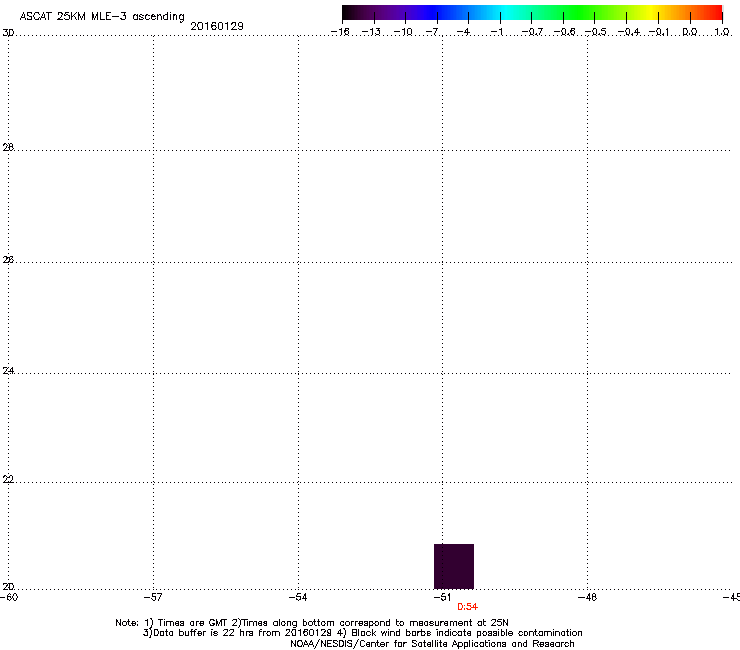740x650 pixels.
Task: Click the note line 'Times are GMT'
Action: (311, 623)
